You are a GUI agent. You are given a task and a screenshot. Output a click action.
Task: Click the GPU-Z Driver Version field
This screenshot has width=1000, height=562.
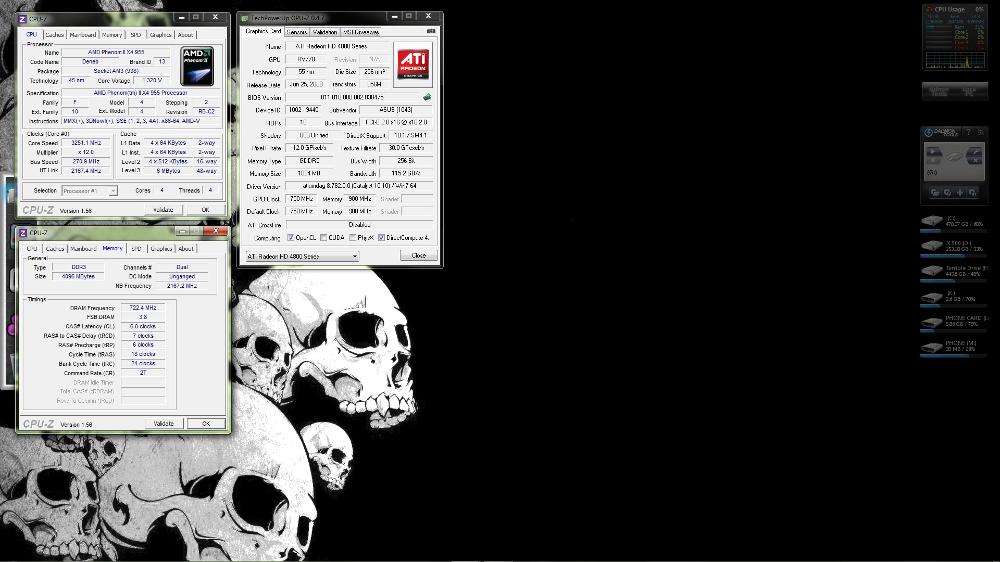point(359,186)
